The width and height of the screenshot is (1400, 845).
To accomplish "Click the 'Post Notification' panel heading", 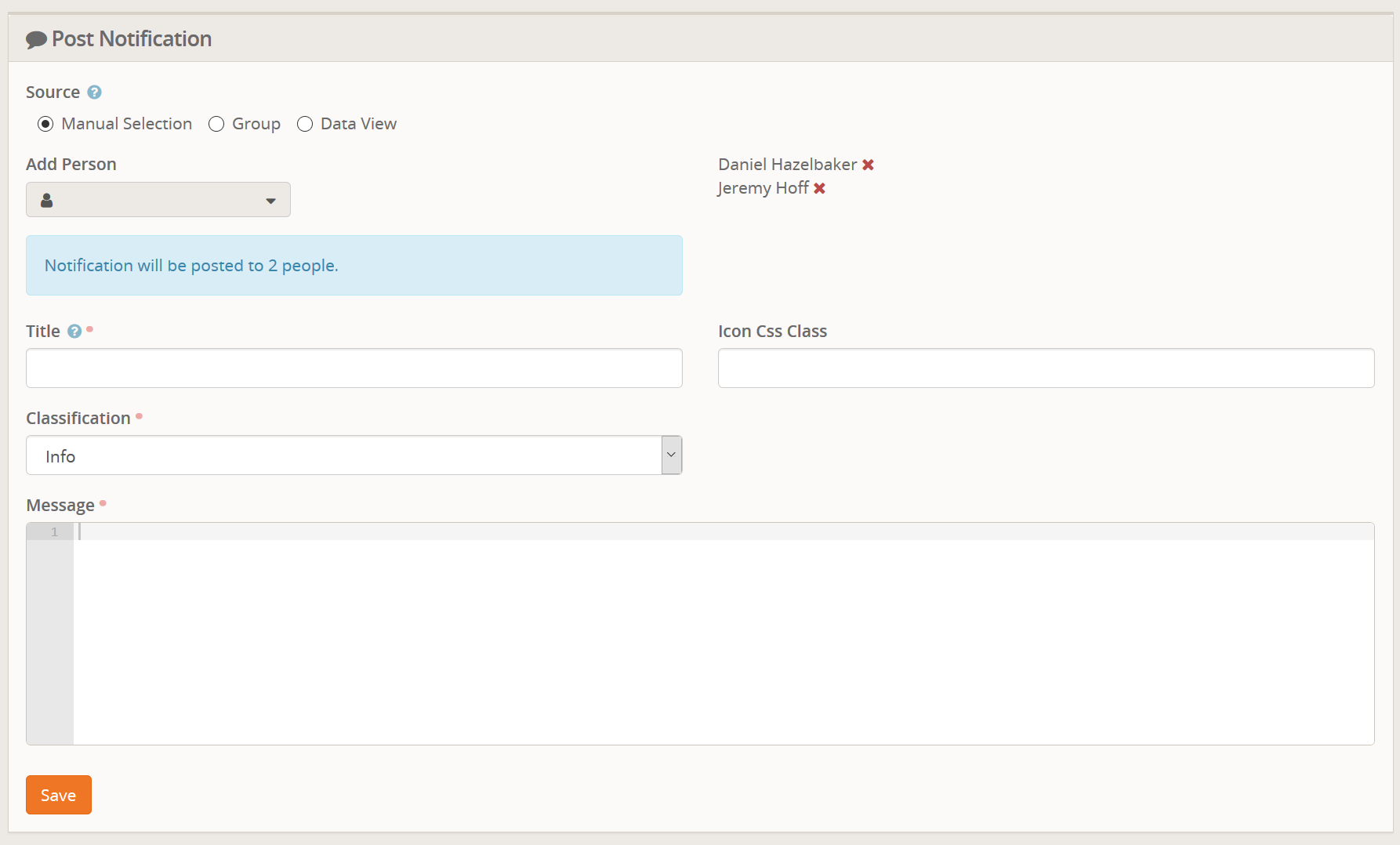I will point(132,39).
